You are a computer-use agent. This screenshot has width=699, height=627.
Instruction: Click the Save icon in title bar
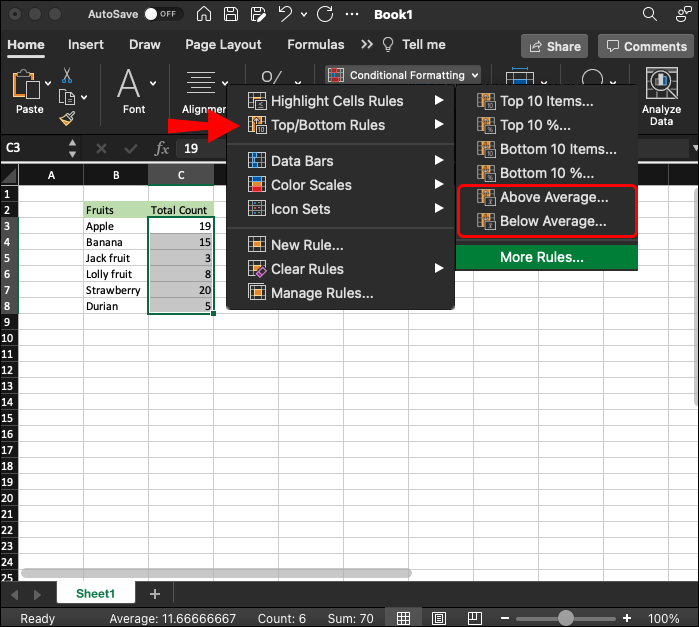231,15
